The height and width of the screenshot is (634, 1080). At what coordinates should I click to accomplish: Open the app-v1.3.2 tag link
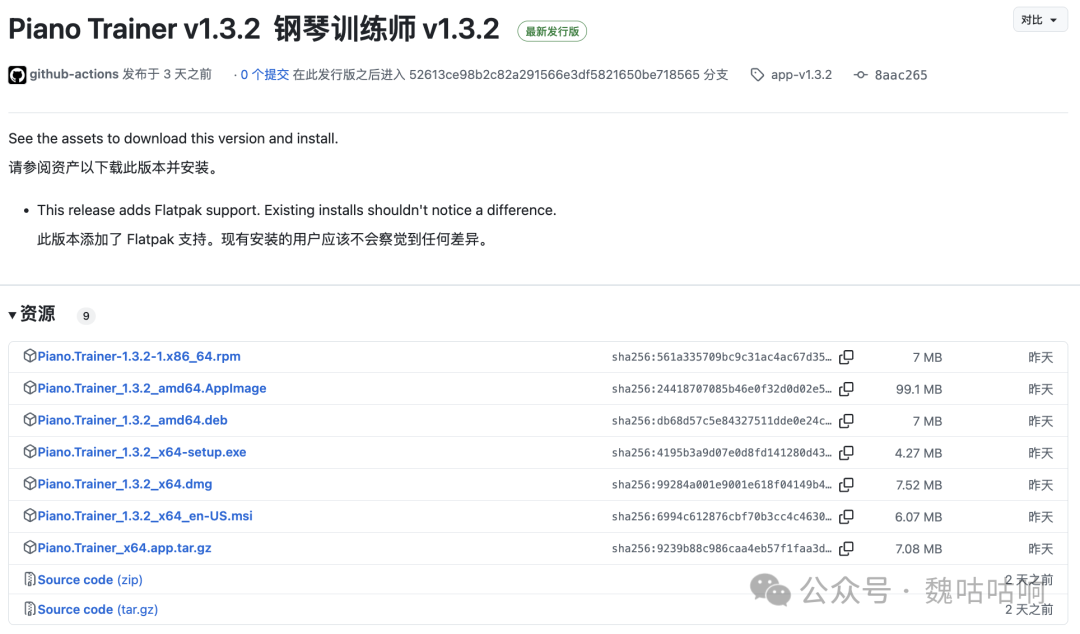click(x=801, y=74)
